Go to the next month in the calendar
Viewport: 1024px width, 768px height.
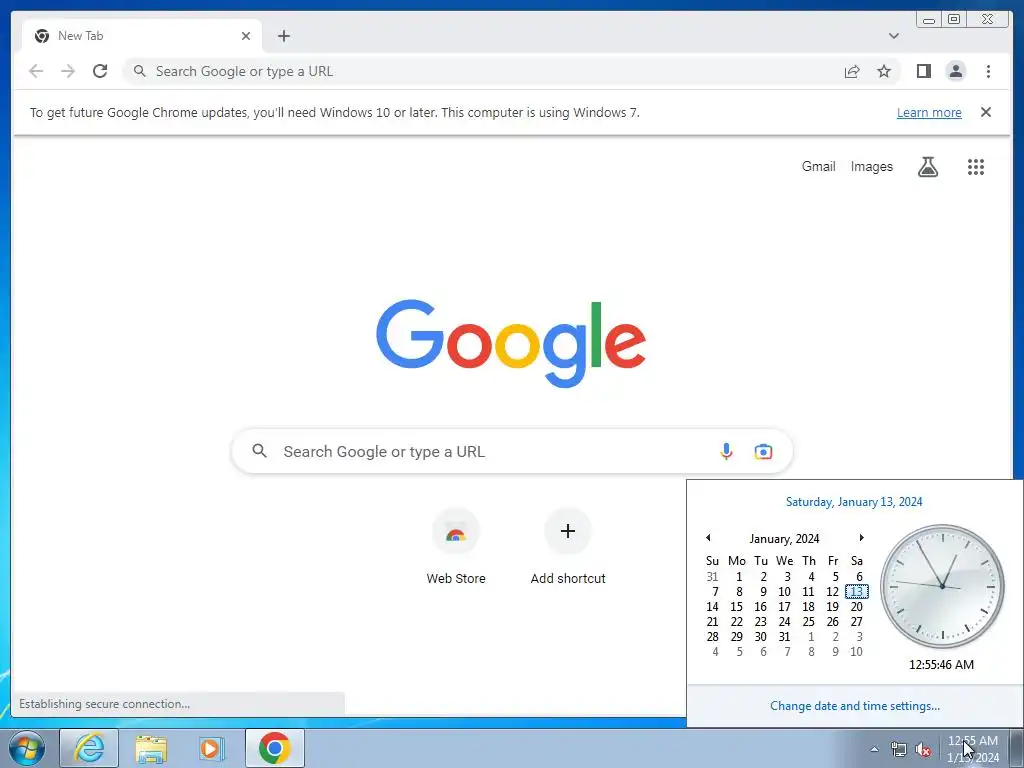tap(861, 537)
